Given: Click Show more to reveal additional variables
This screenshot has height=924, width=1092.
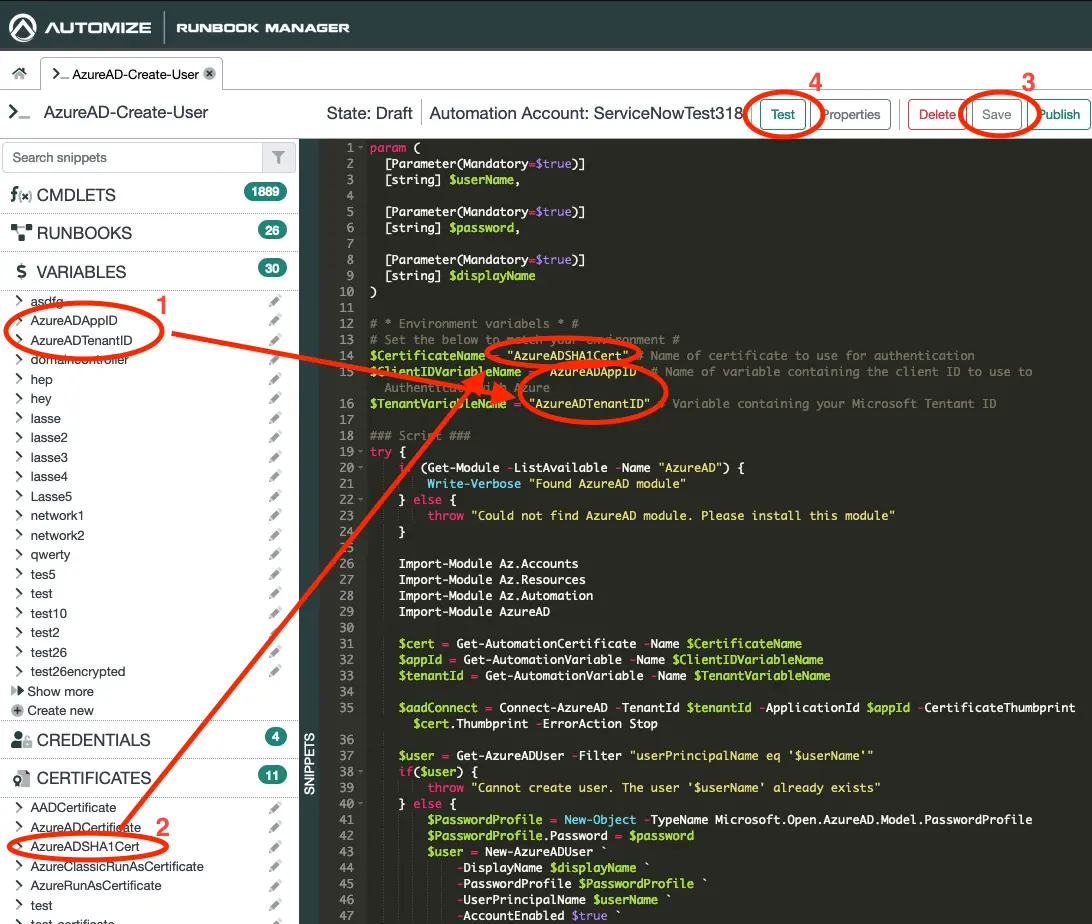Looking at the screenshot, I should point(61,691).
